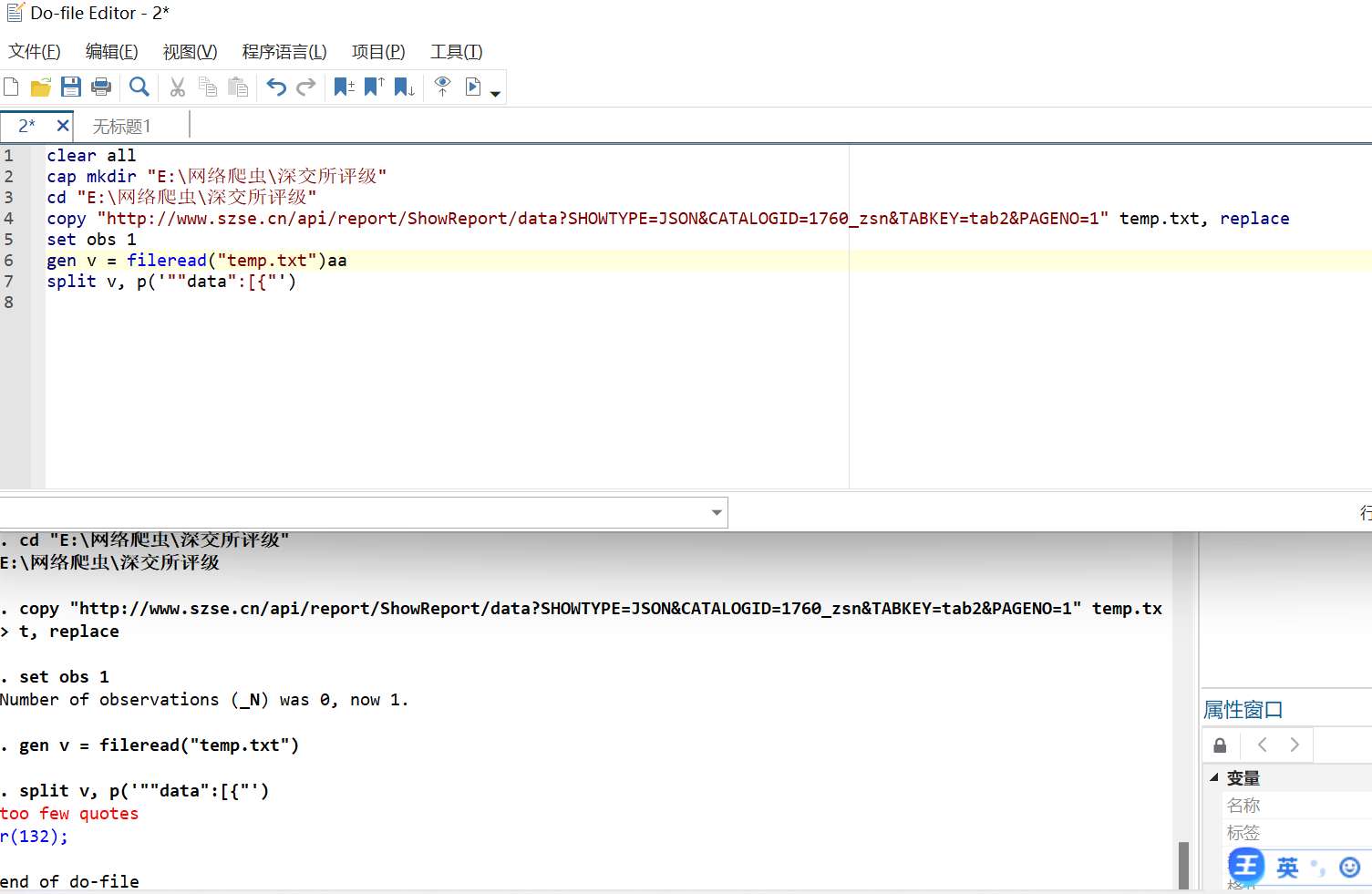Screen dimensions: 1372x894
Task: Open Find with the magnifier icon
Action: point(139,87)
